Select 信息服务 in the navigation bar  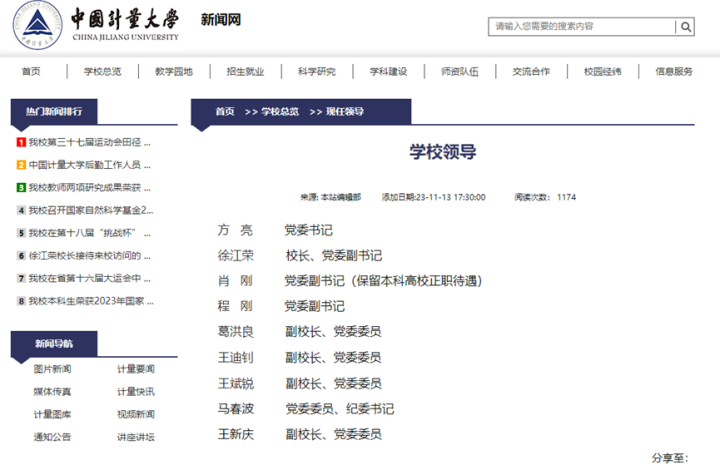pyautogui.click(x=674, y=71)
